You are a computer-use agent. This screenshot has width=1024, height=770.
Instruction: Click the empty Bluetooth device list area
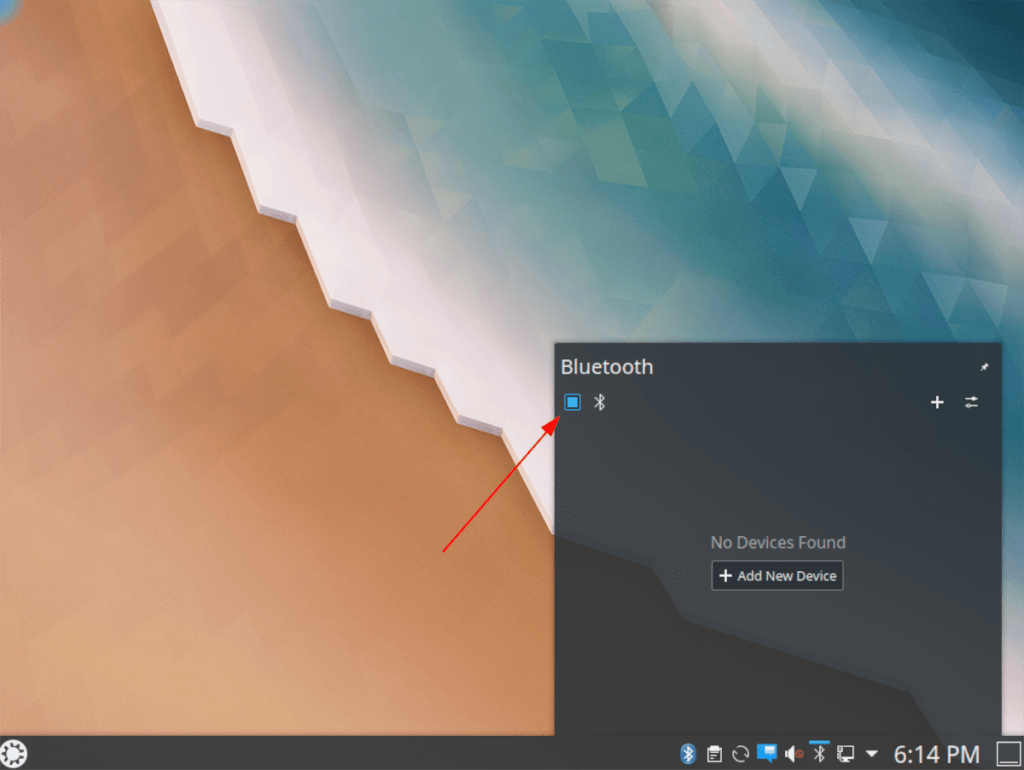pyautogui.click(x=777, y=470)
